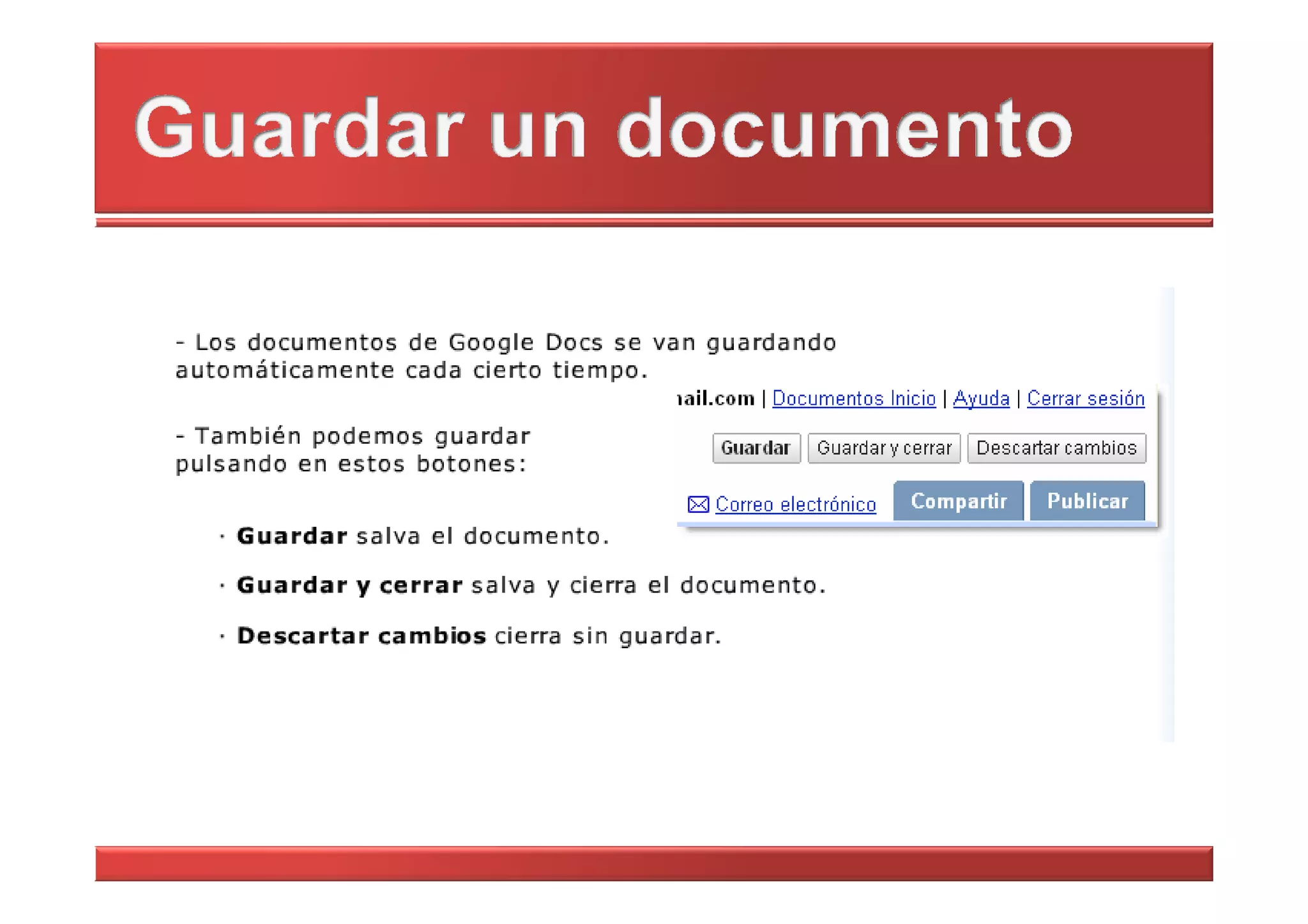Viewport: 1308px width, 924px height.
Task: Click the Descartar cambios button
Action: (1056, 448)
